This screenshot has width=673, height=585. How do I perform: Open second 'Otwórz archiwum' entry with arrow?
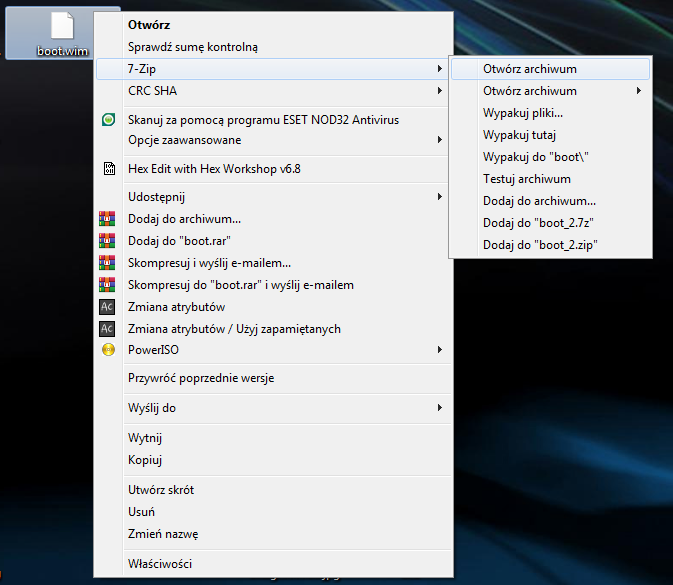[550, 91]
